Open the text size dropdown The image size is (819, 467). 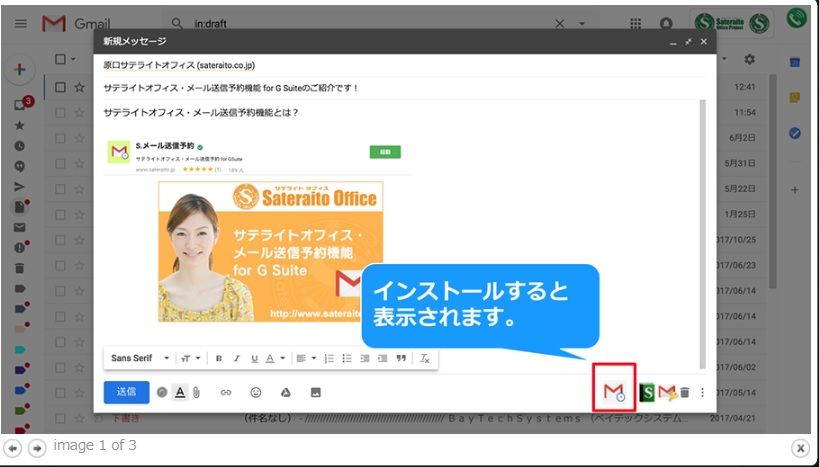191,358
